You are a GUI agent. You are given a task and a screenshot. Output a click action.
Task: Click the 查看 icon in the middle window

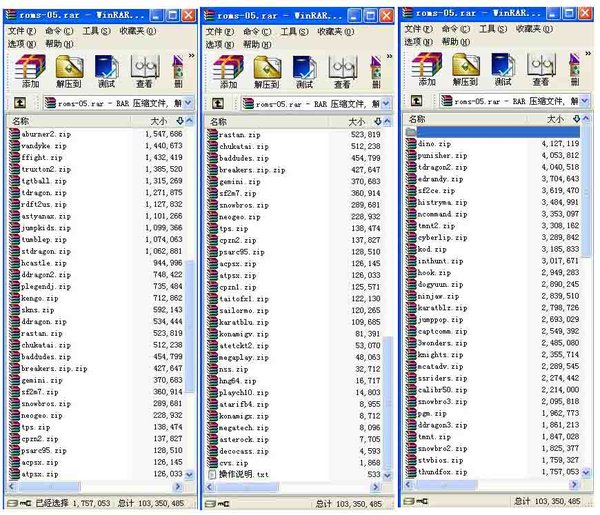342,72
